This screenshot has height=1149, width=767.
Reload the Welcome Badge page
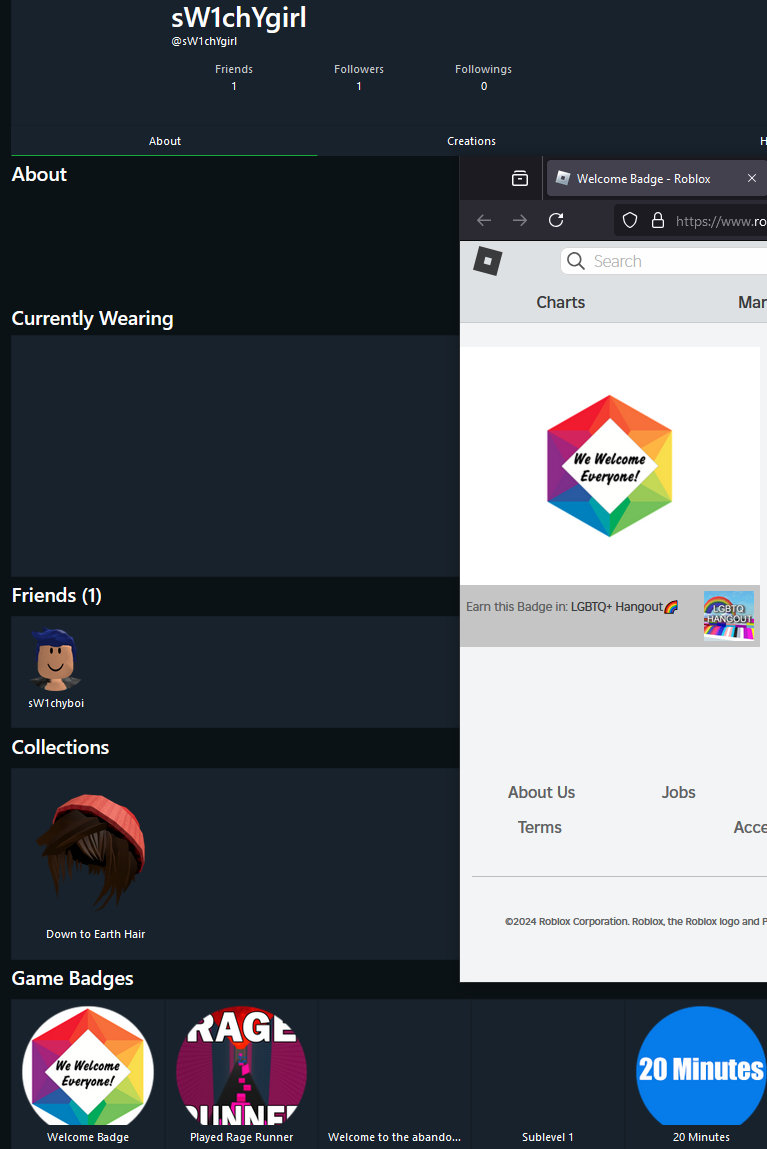(556, 220)
